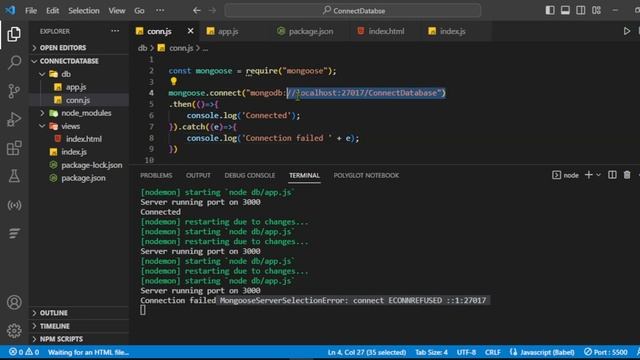
Task: Open the Output panel tab
Action: pyautogui.click(x=198, y=176)
